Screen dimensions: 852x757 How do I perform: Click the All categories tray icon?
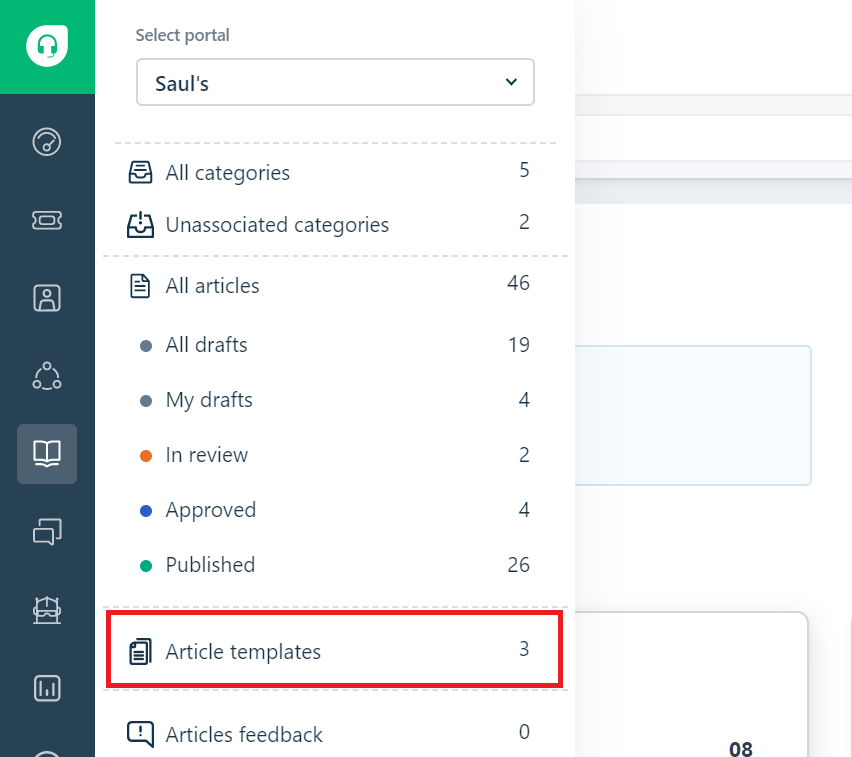[x=140, y=173]
